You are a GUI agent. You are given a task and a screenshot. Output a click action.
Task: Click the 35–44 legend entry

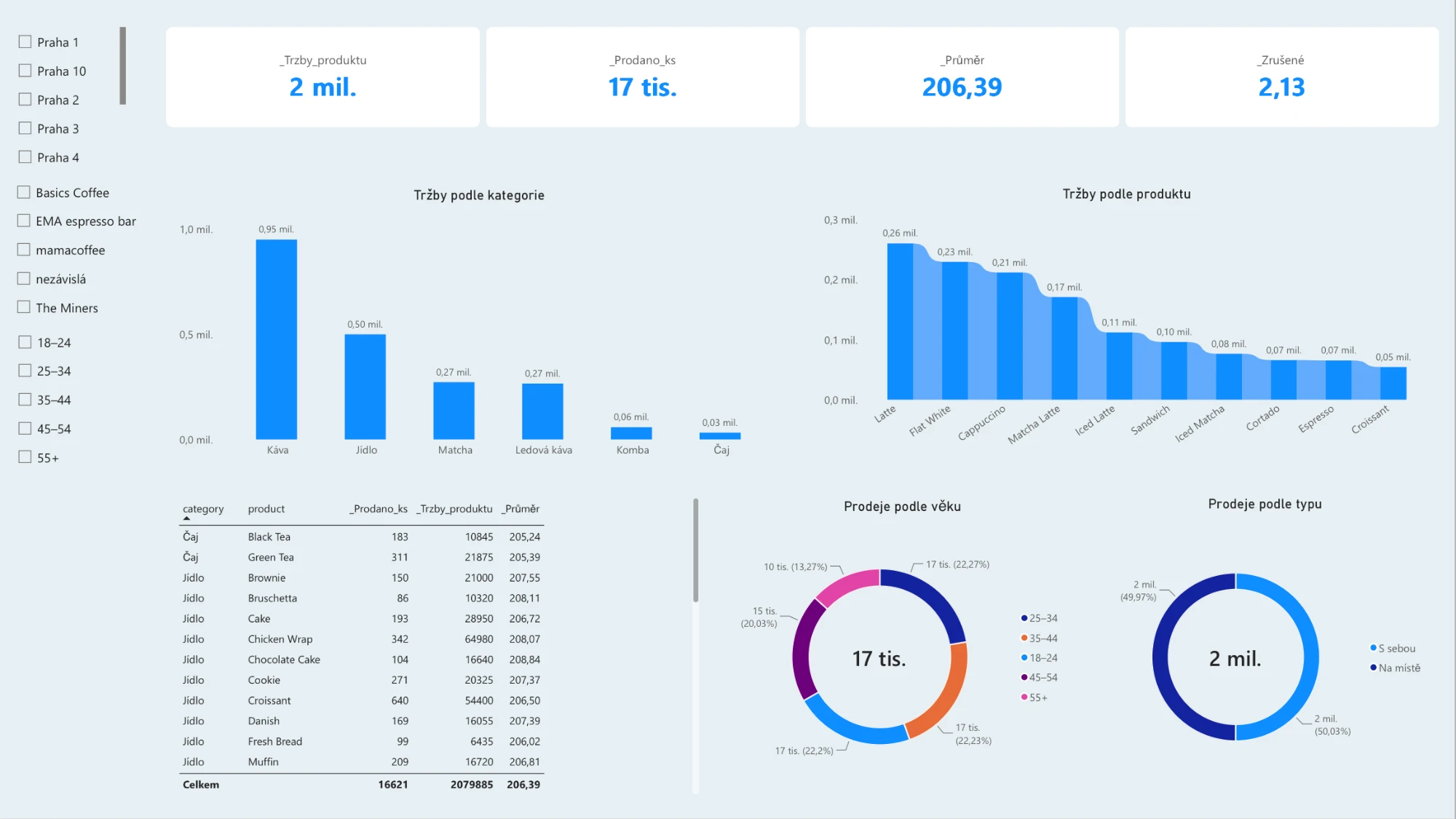[x=1040, y=638]
